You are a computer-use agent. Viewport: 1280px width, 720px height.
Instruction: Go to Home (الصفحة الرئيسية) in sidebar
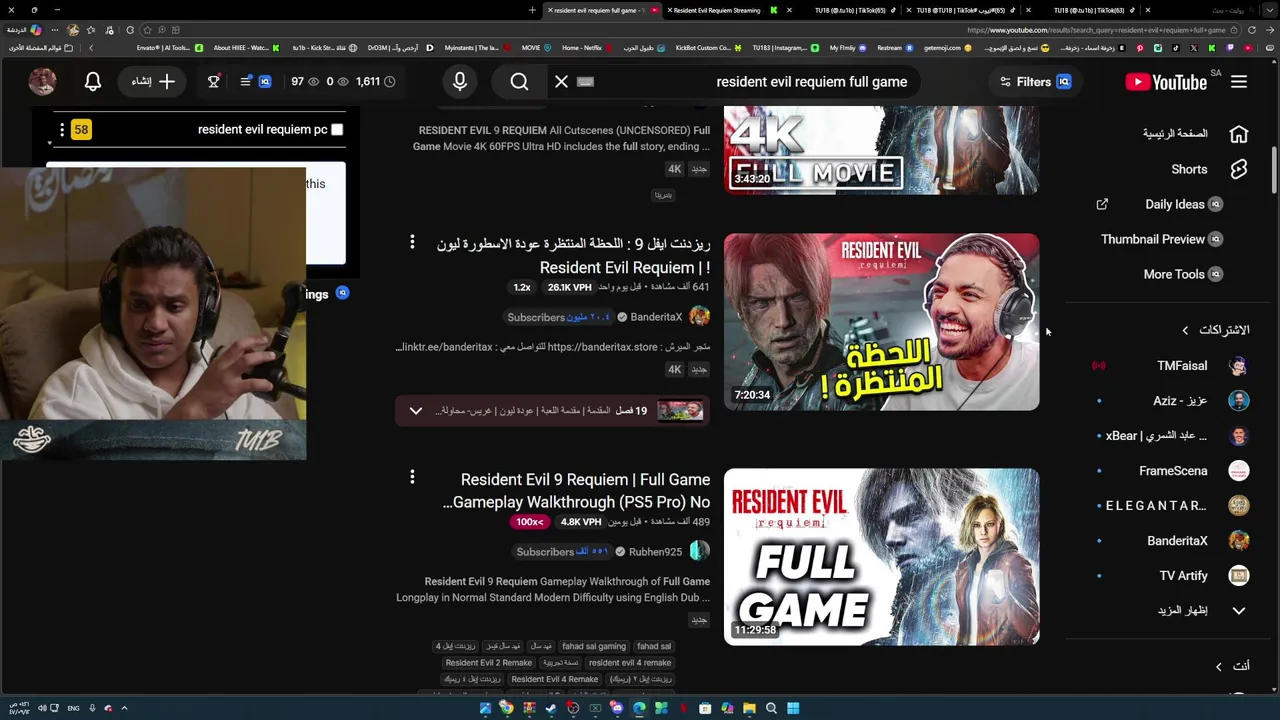click(1195, 134)
